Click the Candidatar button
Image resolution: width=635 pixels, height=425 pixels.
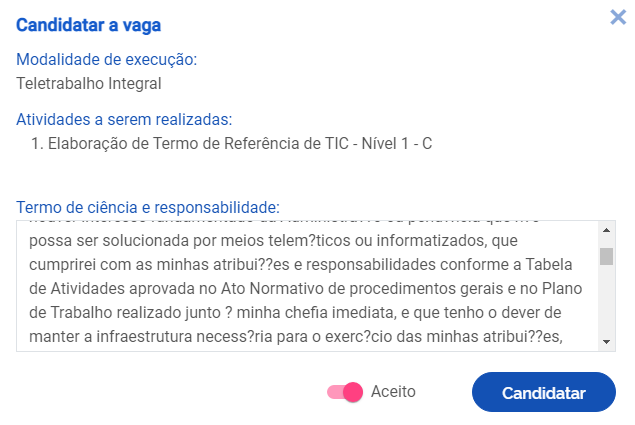point(544,393)
